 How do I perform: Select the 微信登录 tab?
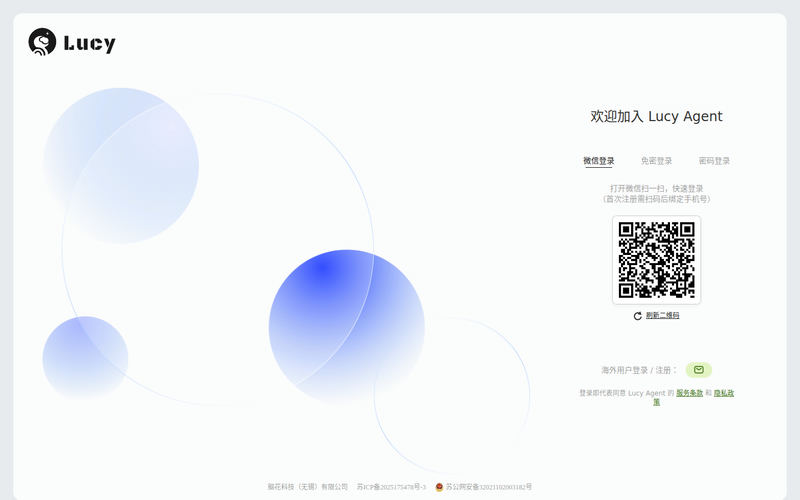coord(598,161)
